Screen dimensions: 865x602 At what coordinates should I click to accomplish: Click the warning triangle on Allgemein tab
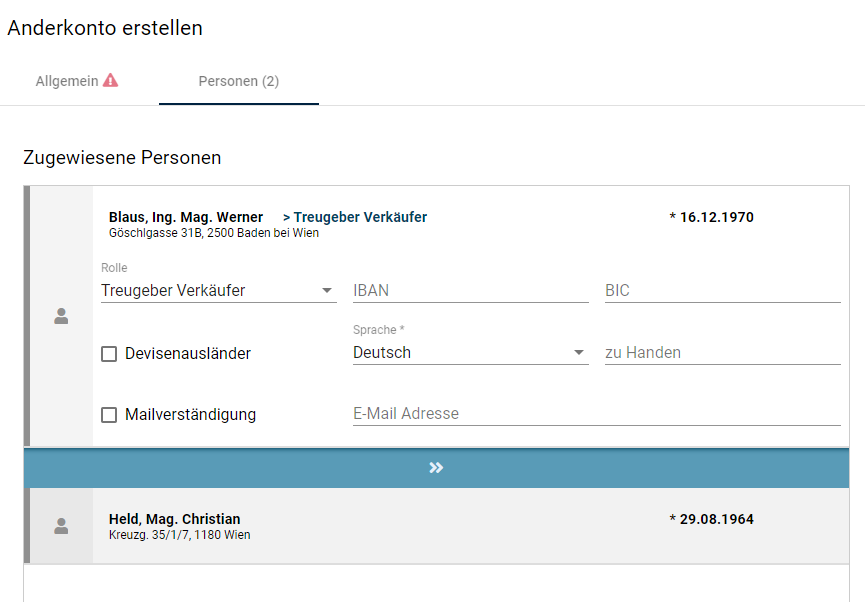110,80
